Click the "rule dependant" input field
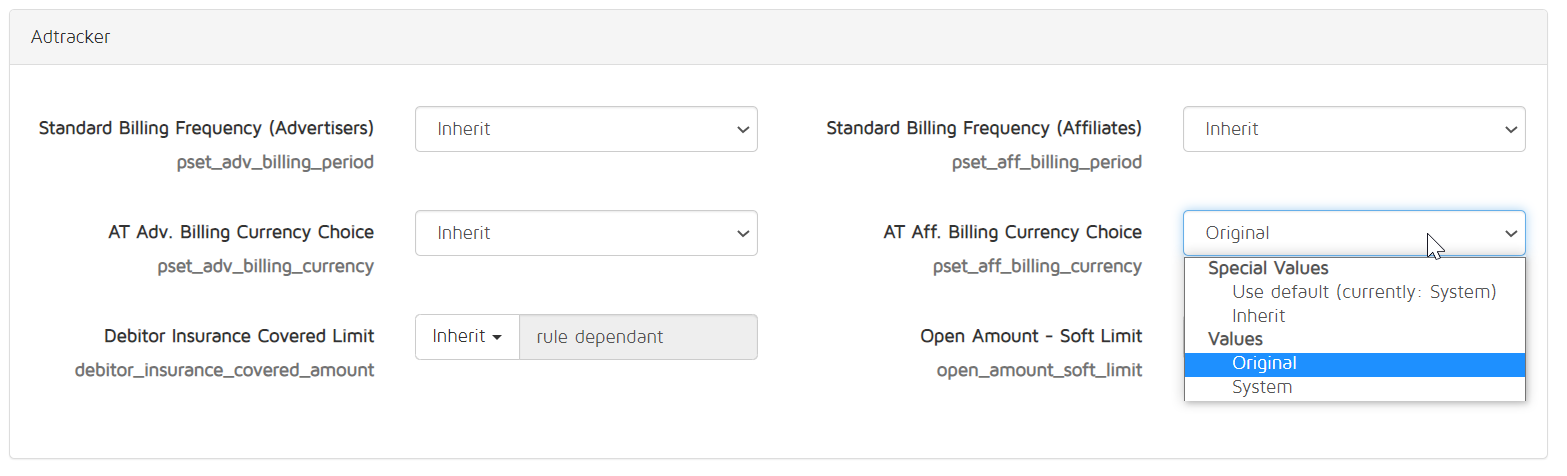The width and height of the screenshot is (1567, 476). (x=638, y=337)
